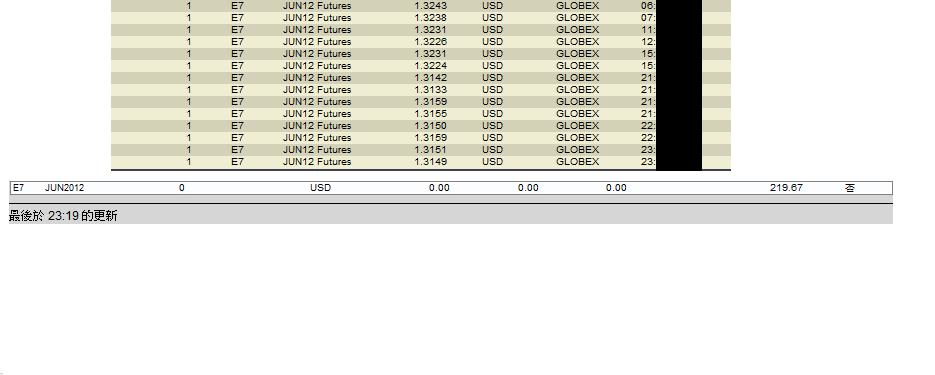This screenshot has width=935, height=375.
Task: Select the 1.3151 price cell
Action: (431, 150)
